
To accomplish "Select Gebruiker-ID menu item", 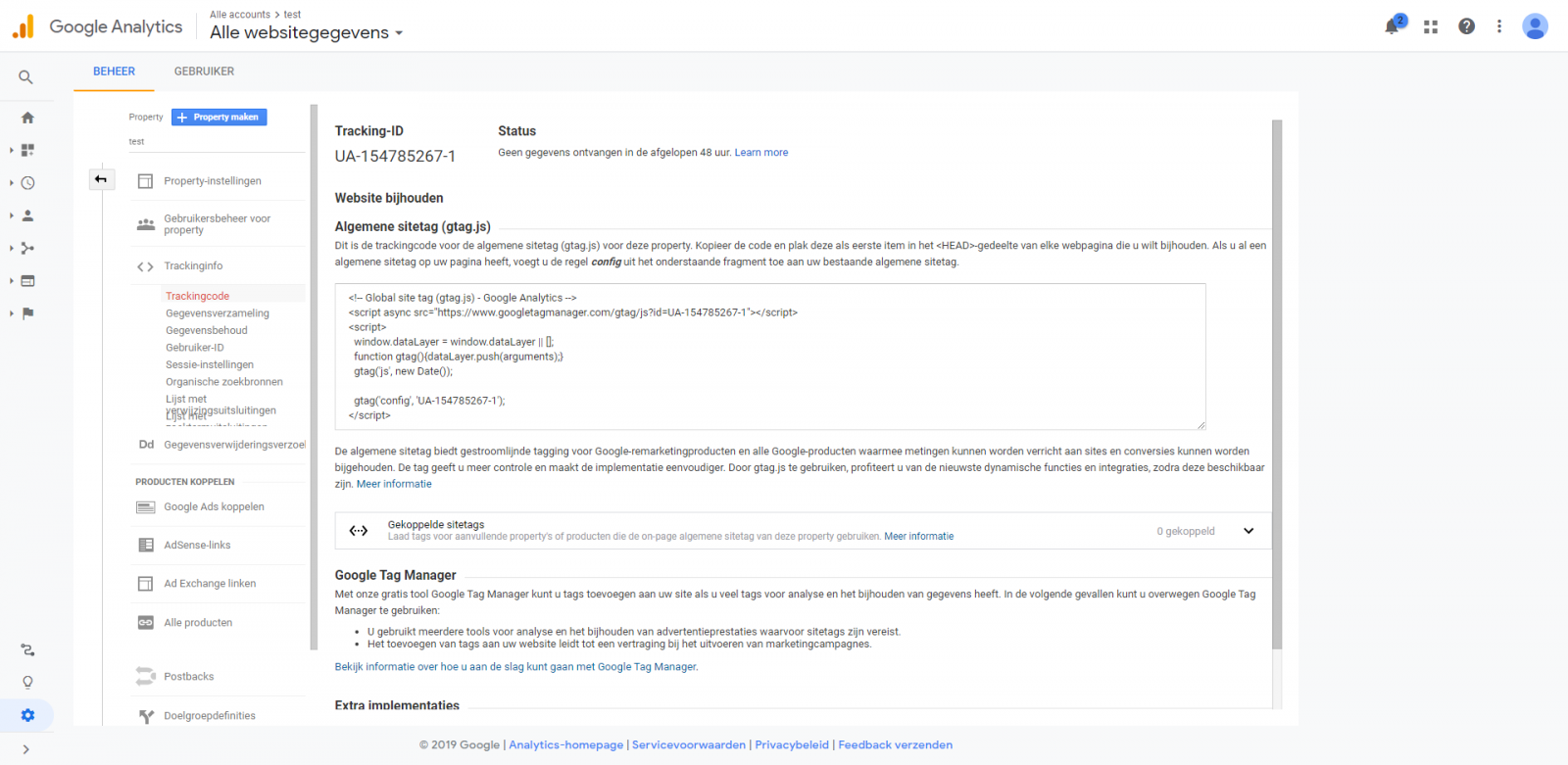I will [x=195, y=348].
